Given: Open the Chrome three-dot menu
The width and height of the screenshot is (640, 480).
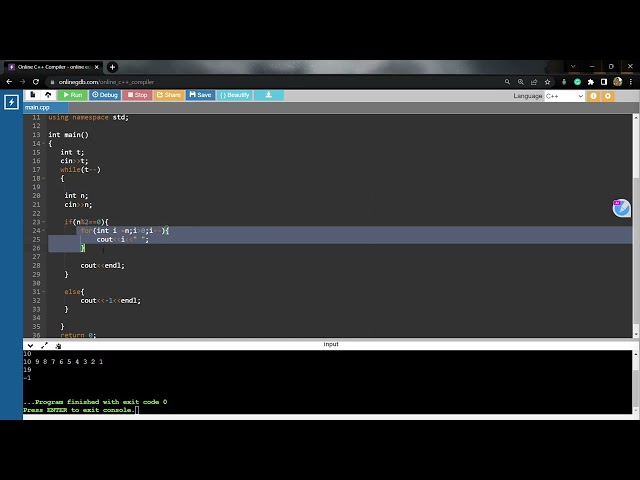Looking at the screenshot, I should coord(631,82).
